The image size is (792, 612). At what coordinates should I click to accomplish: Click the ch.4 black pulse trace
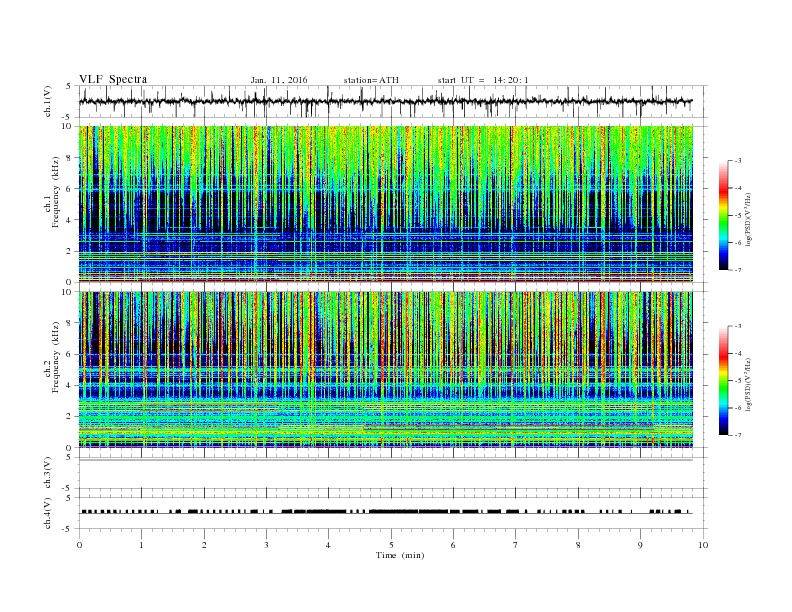tap(385, 512)
